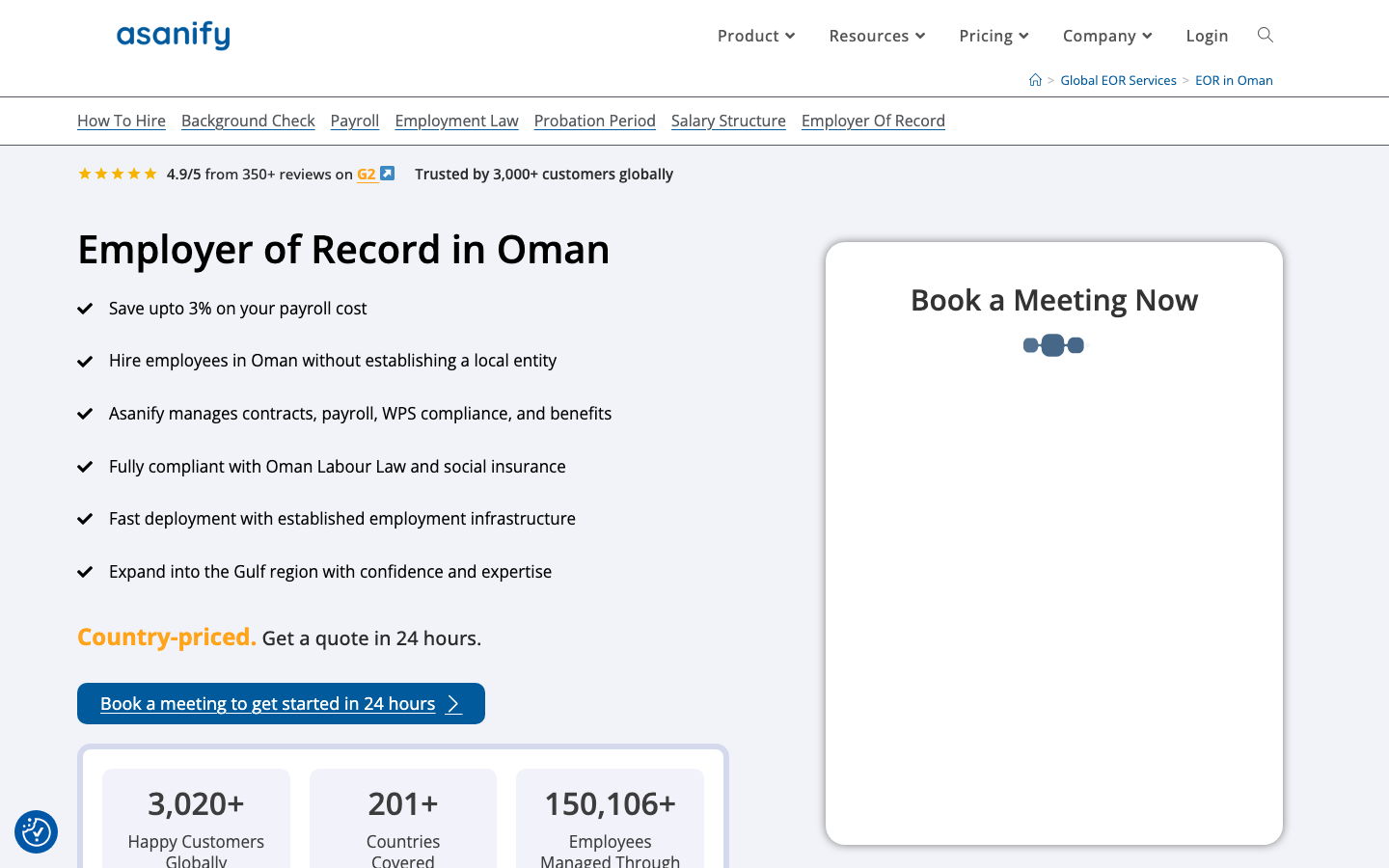This screenshot has height=868, width=1389.
Task: Click the 201+ Countries Covered stat
Action: pos(403,819)
